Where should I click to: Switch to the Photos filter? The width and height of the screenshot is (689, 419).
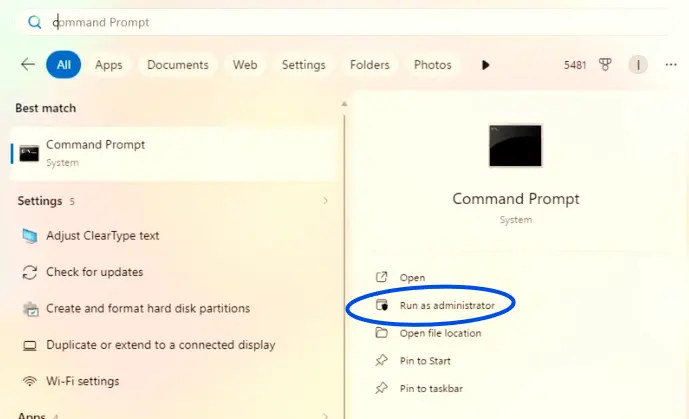(432, 65)
